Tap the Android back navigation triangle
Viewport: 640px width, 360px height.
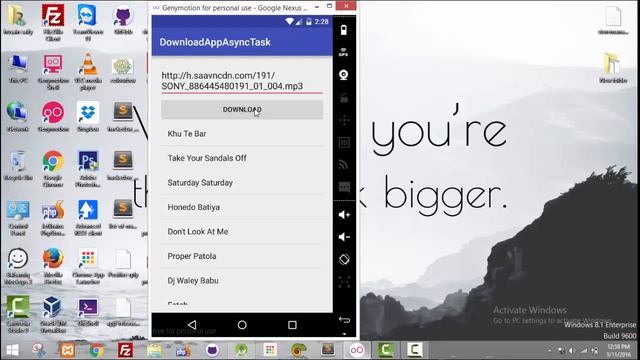pos(192,324)
